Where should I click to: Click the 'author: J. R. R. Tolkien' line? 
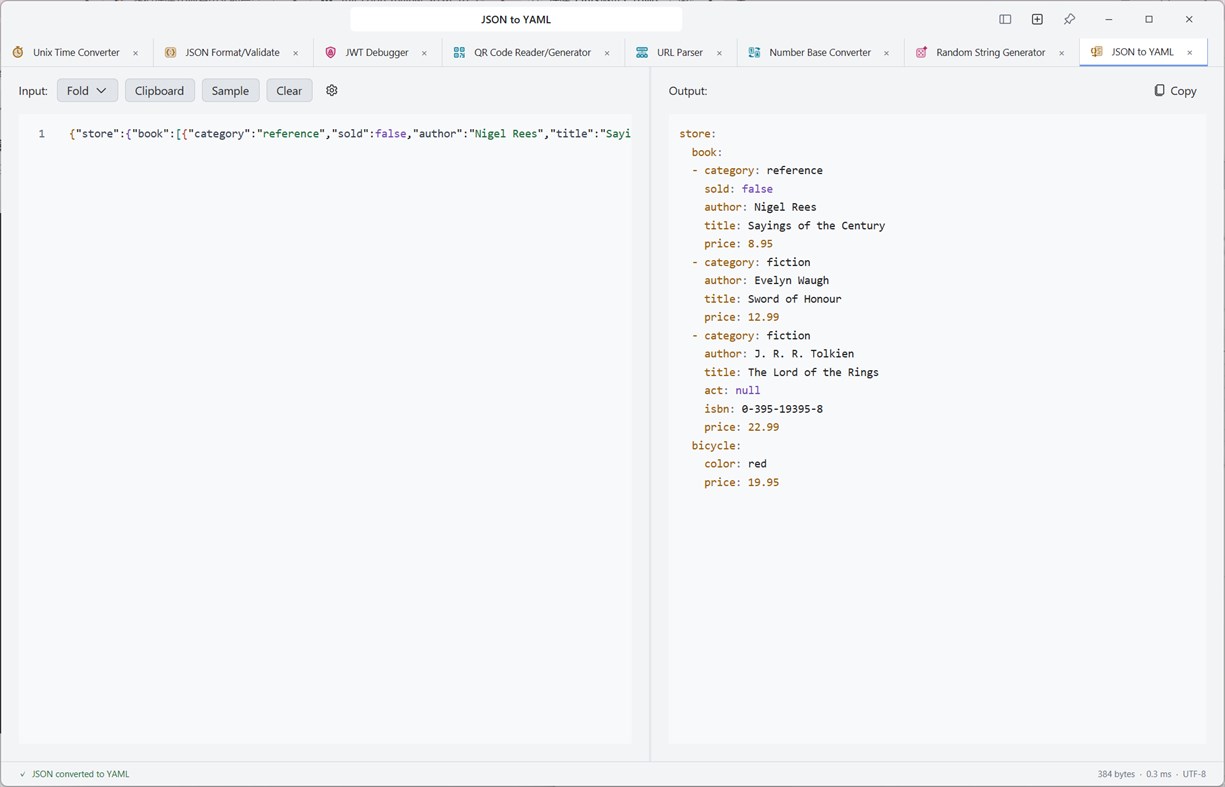click(x=779, y=354)
